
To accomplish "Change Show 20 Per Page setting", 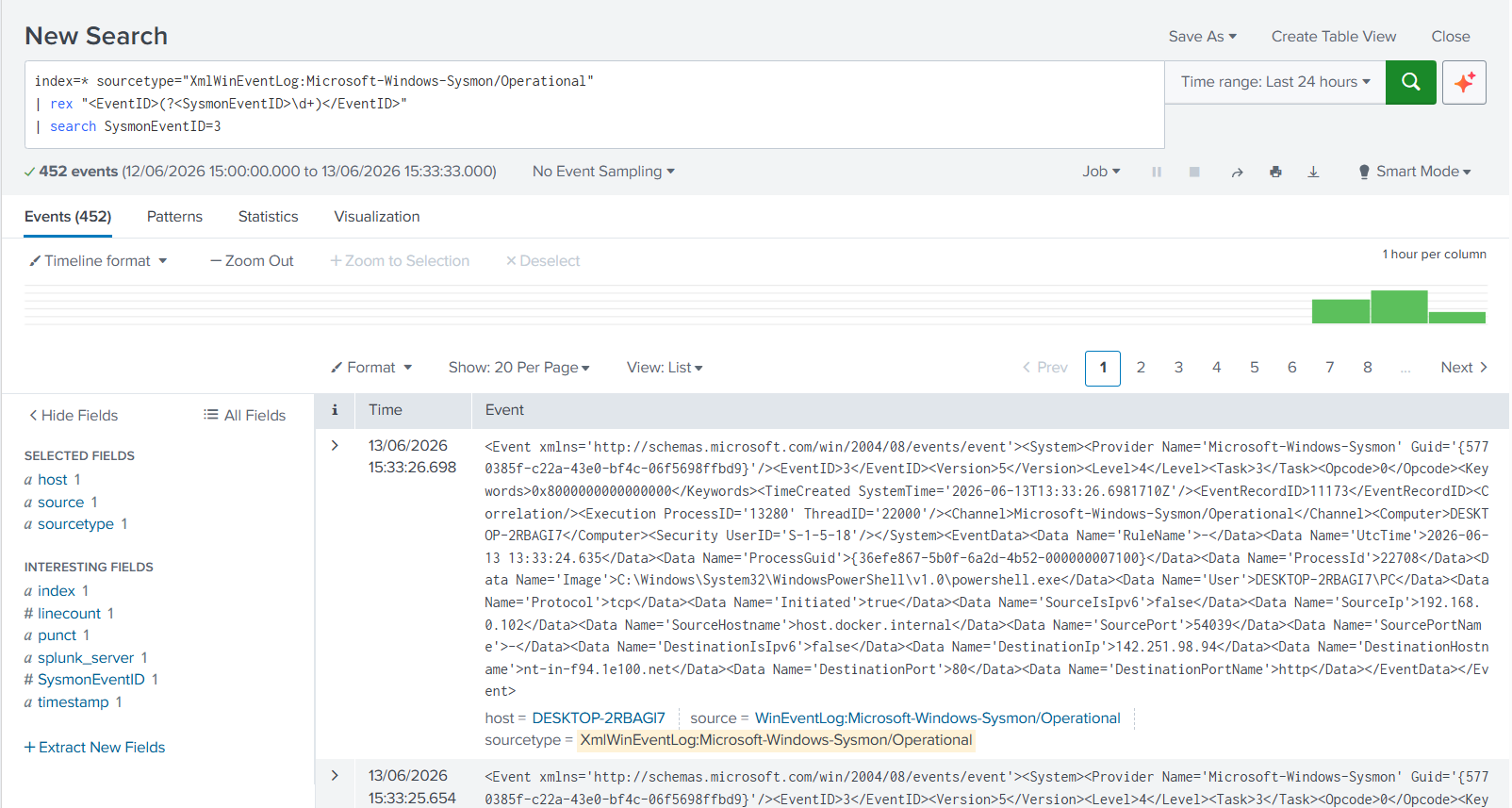I will 518,368.
